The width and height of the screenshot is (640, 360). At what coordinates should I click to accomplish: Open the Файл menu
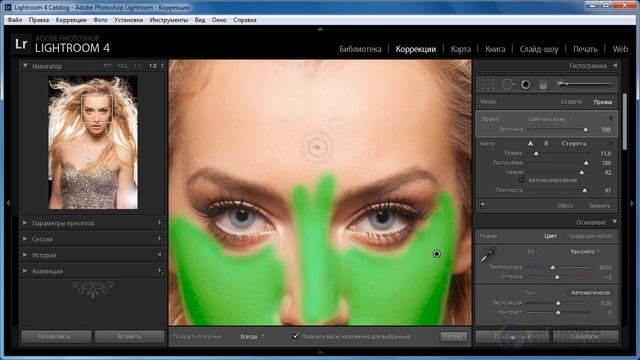click(15, 20)
